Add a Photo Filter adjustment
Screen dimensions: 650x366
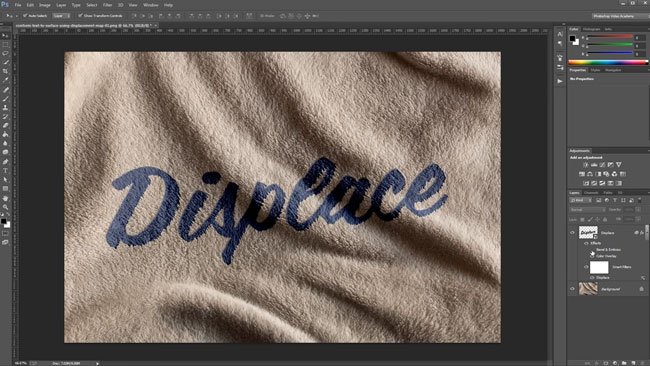(606, 174)
